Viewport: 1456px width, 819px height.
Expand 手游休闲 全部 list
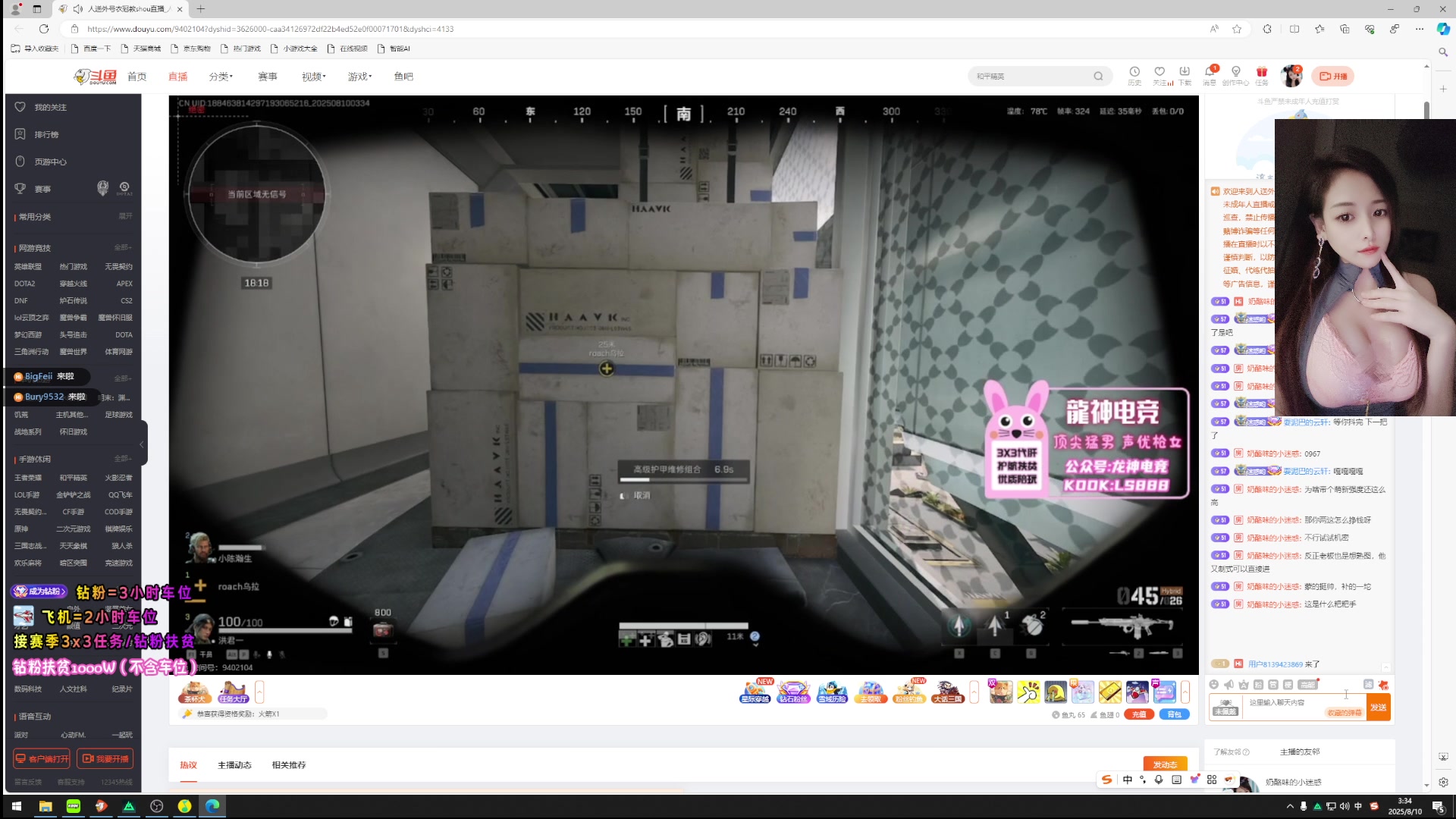tap(123, 459)
